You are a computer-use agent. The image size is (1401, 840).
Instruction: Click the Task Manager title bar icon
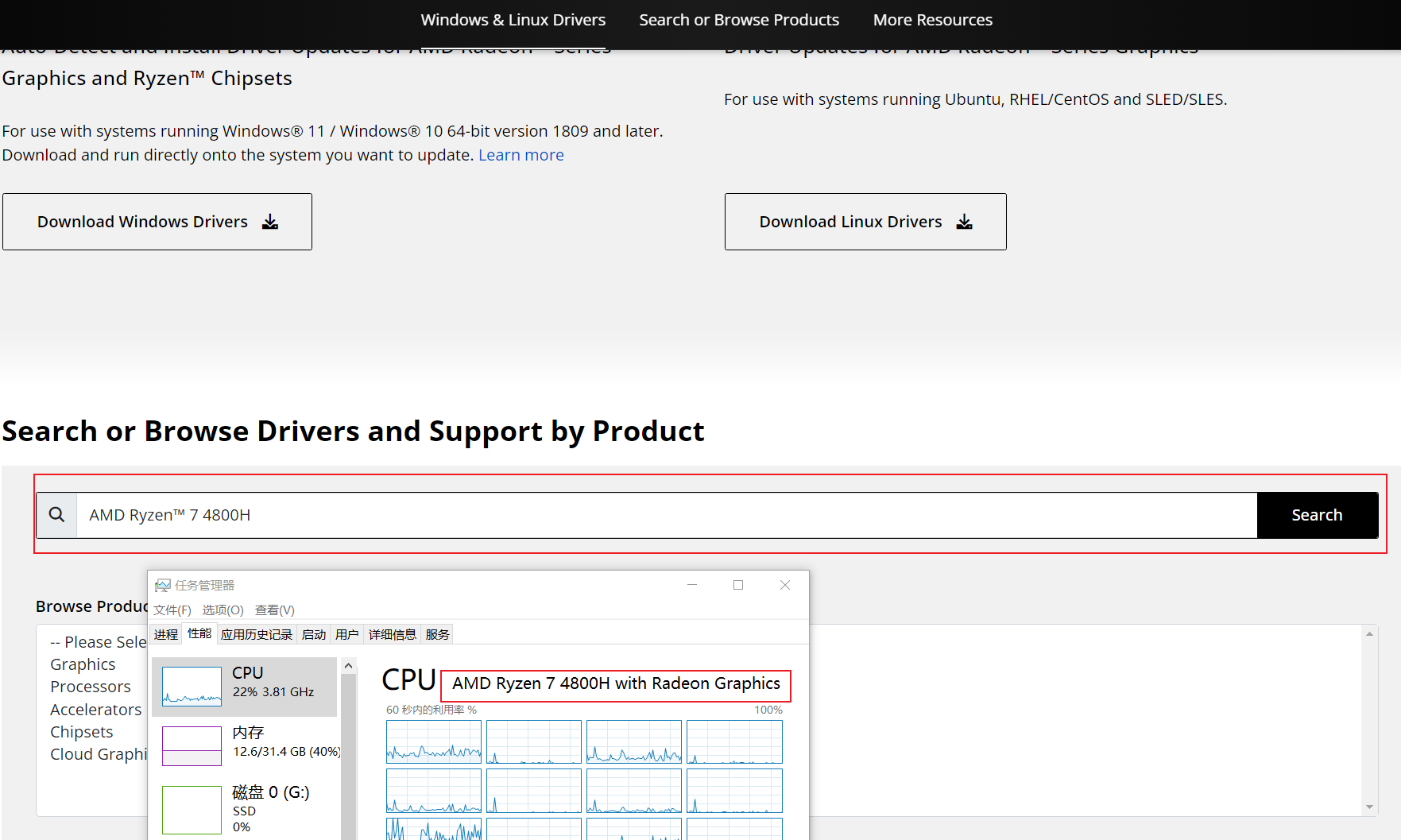(163, 586)
